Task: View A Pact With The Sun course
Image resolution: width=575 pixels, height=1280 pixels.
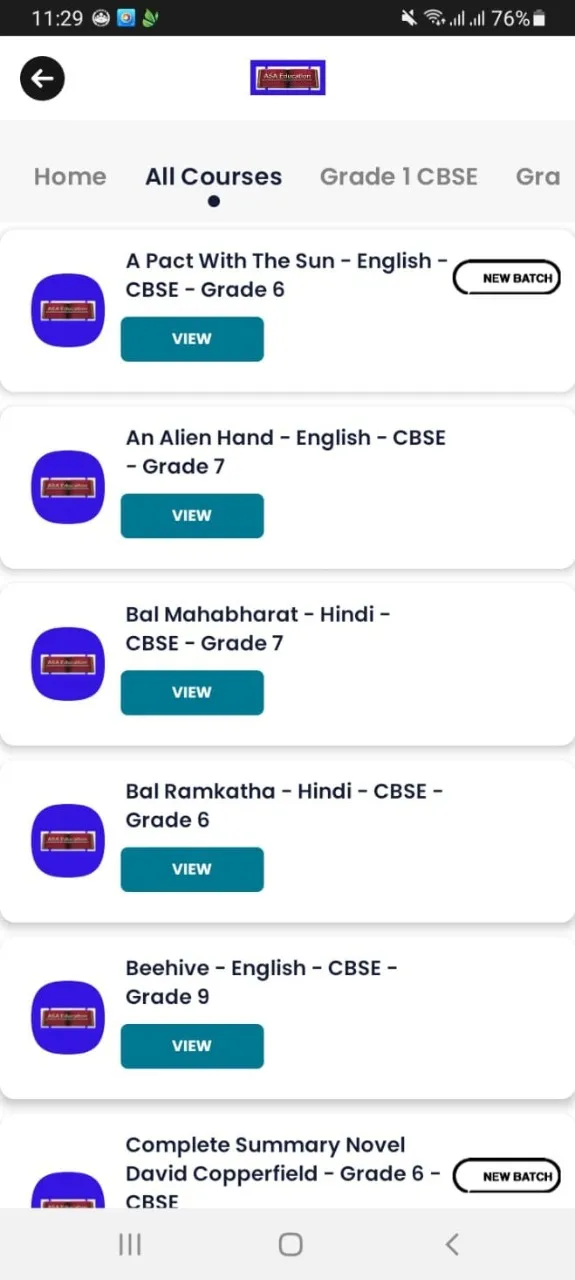Action: (x=192, y=339)
